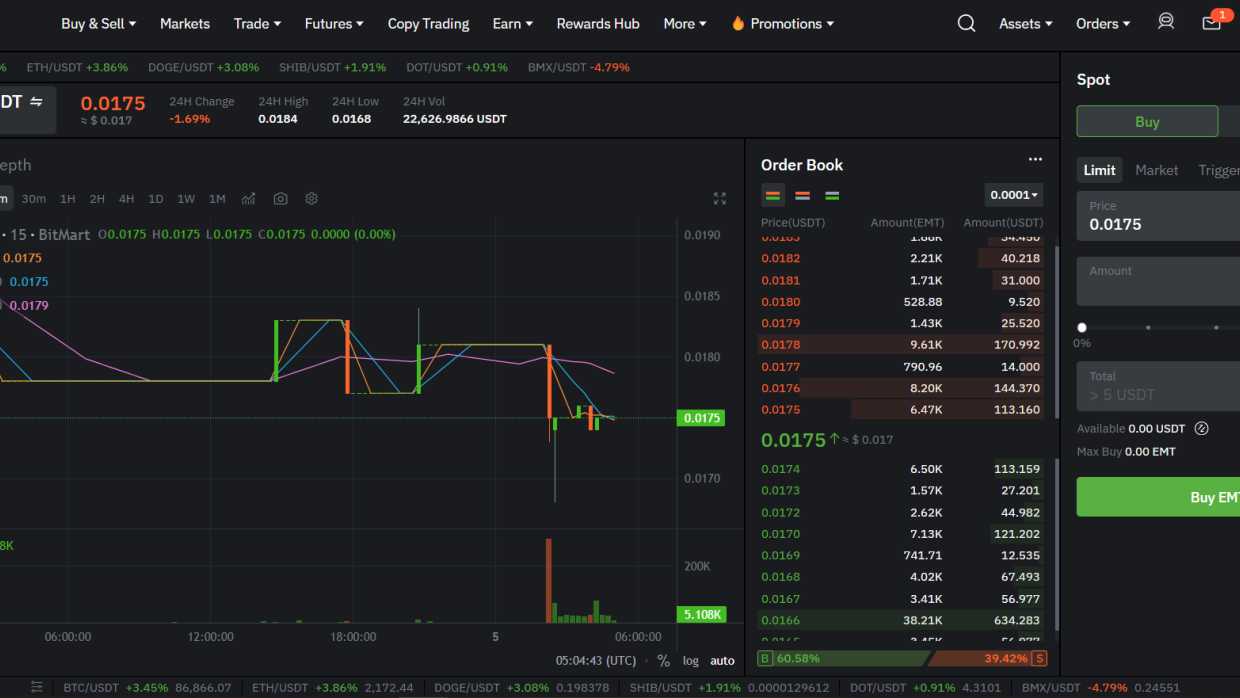This screenshot has height=698, width=1240.
Task: Select the Buy tab in Spot panel
Action: [1147, 121]
